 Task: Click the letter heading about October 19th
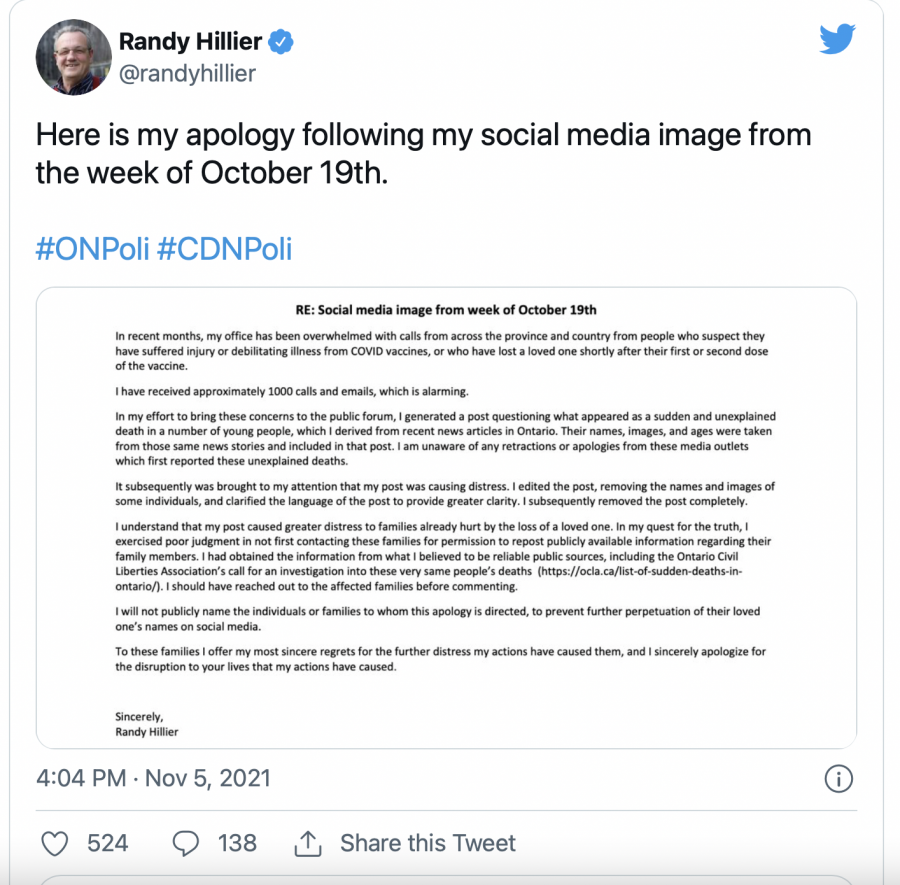click(445, 310)
